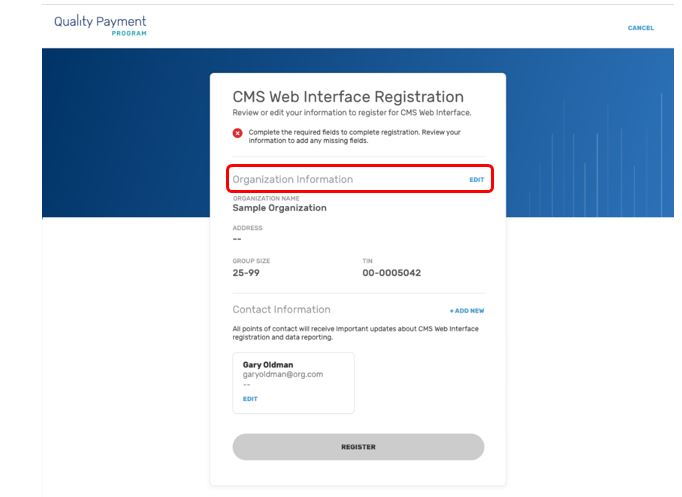Click the GROUP SIZE field label

click(x=251, y=261)
